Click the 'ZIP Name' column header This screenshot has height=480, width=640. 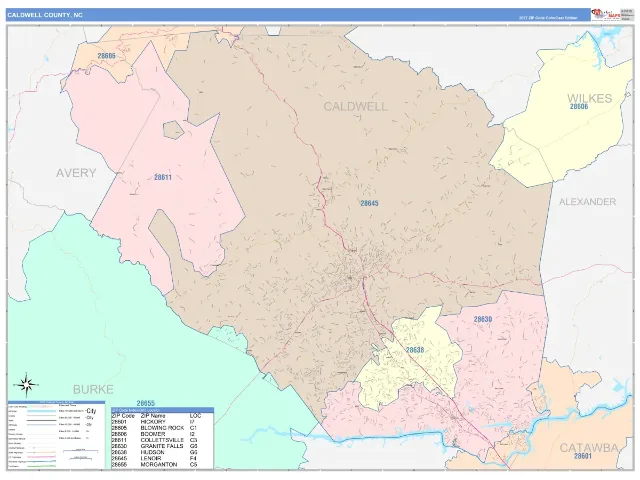[x=153, y=416]
